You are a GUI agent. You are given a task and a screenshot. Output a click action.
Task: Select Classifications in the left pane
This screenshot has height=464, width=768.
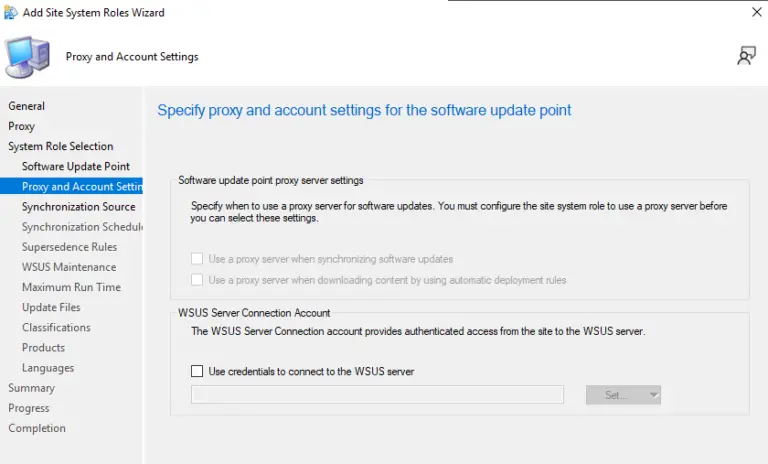56,327
